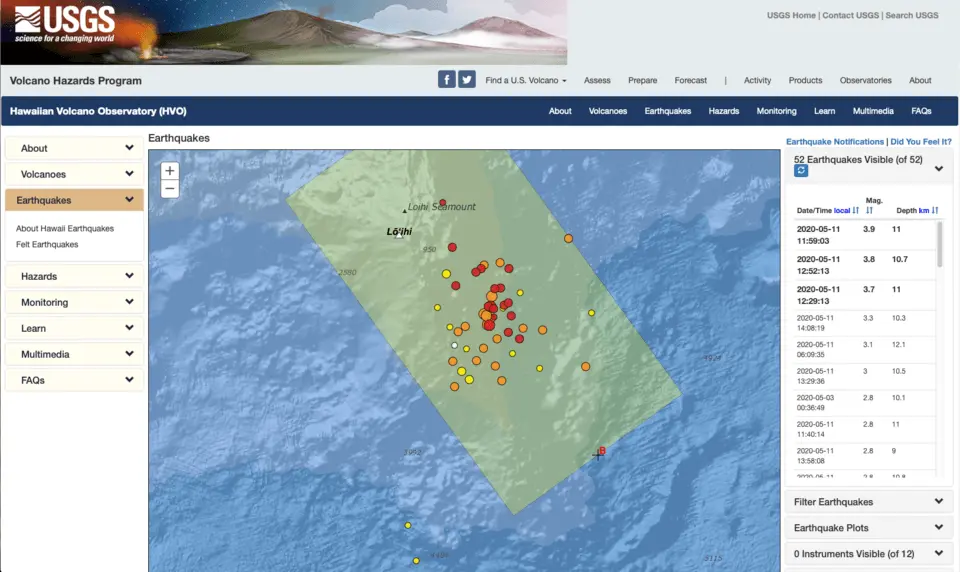The height and width of the screenshot is (572, 960).
Task: Open the Felt Earthquakes sidebar link
Action: 47,244
